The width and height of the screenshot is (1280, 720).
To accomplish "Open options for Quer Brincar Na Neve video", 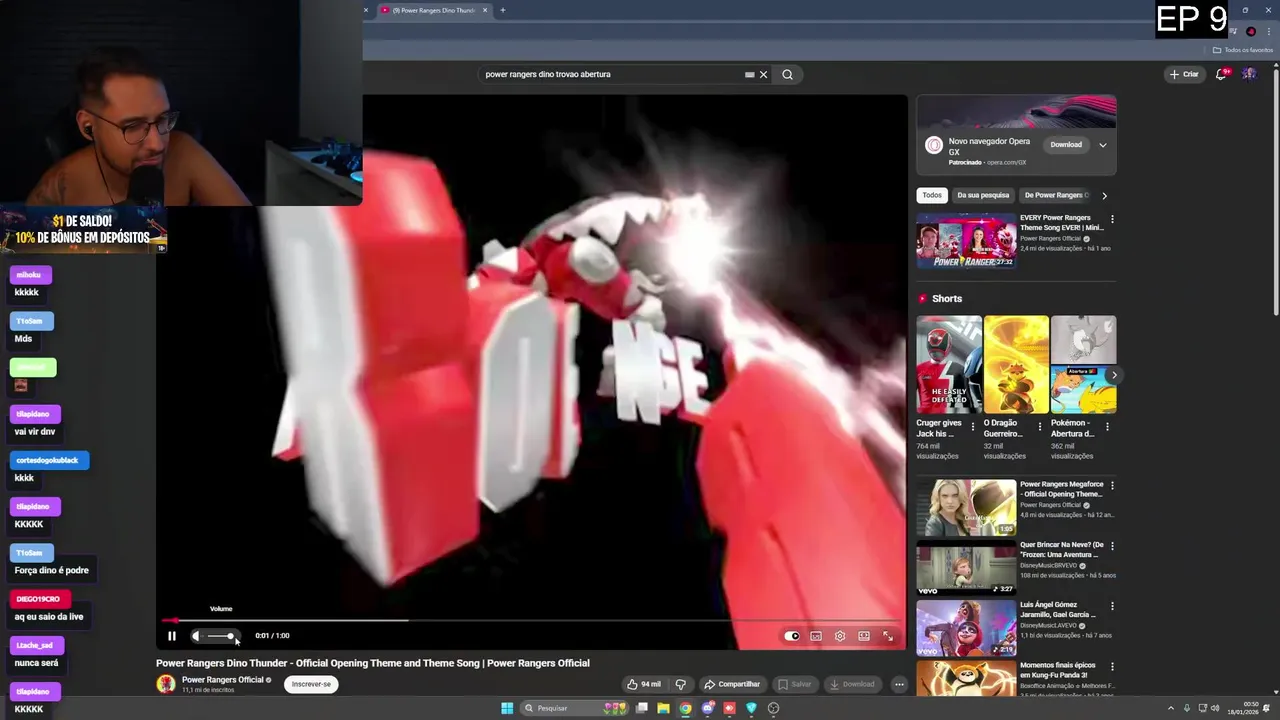I will 1112,546.
